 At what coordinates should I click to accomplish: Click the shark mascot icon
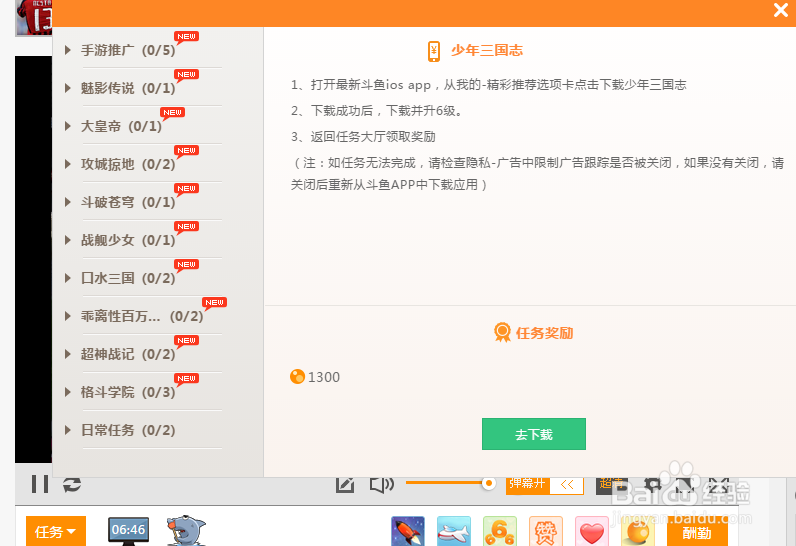click(x=186, y=531)
